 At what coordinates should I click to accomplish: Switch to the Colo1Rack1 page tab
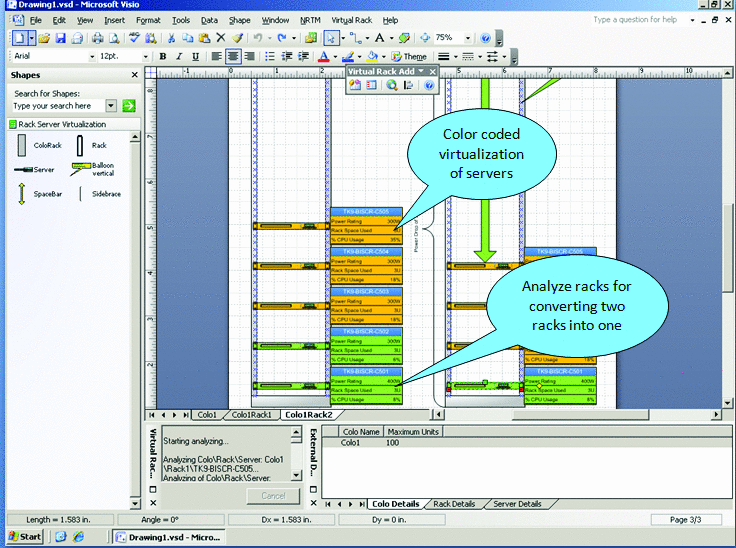point(252,415)
